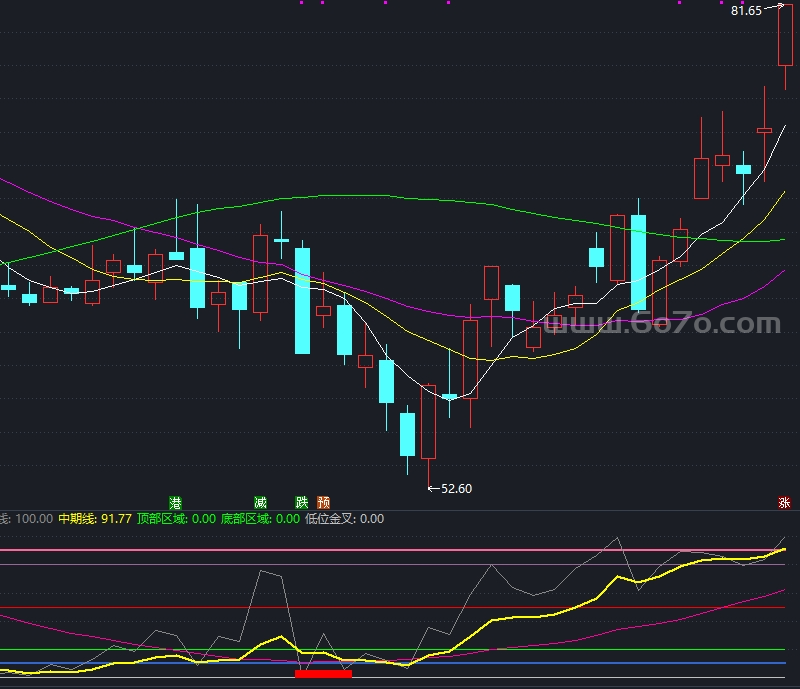Click the green 减 marker icon

click(260, 503)
